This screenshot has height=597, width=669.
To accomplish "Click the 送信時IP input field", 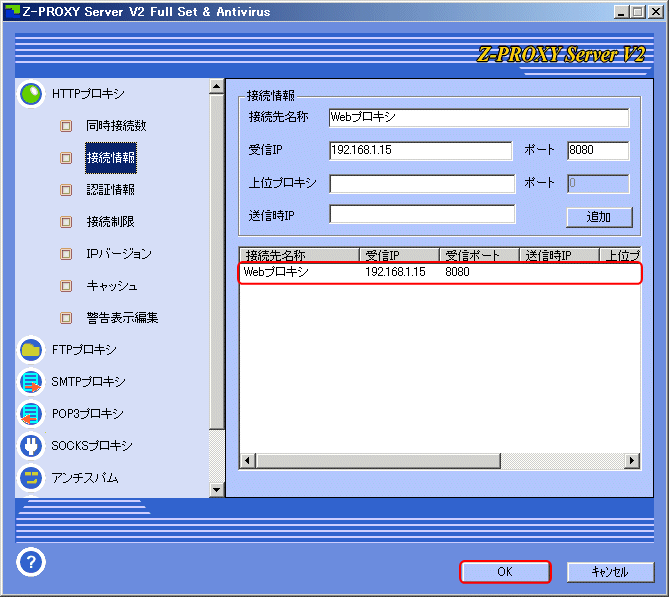I will [x=422, y=214].
